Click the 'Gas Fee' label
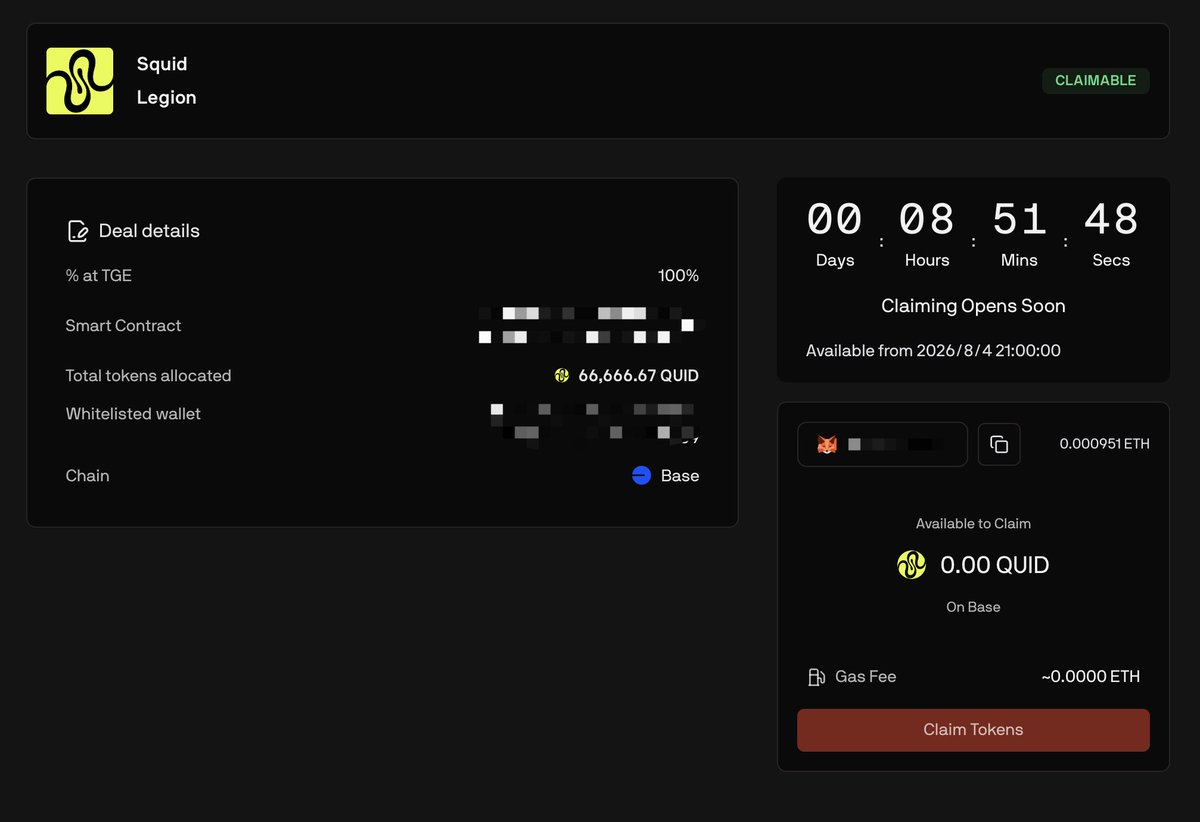The image size is (1200, 822). [865, 677]
